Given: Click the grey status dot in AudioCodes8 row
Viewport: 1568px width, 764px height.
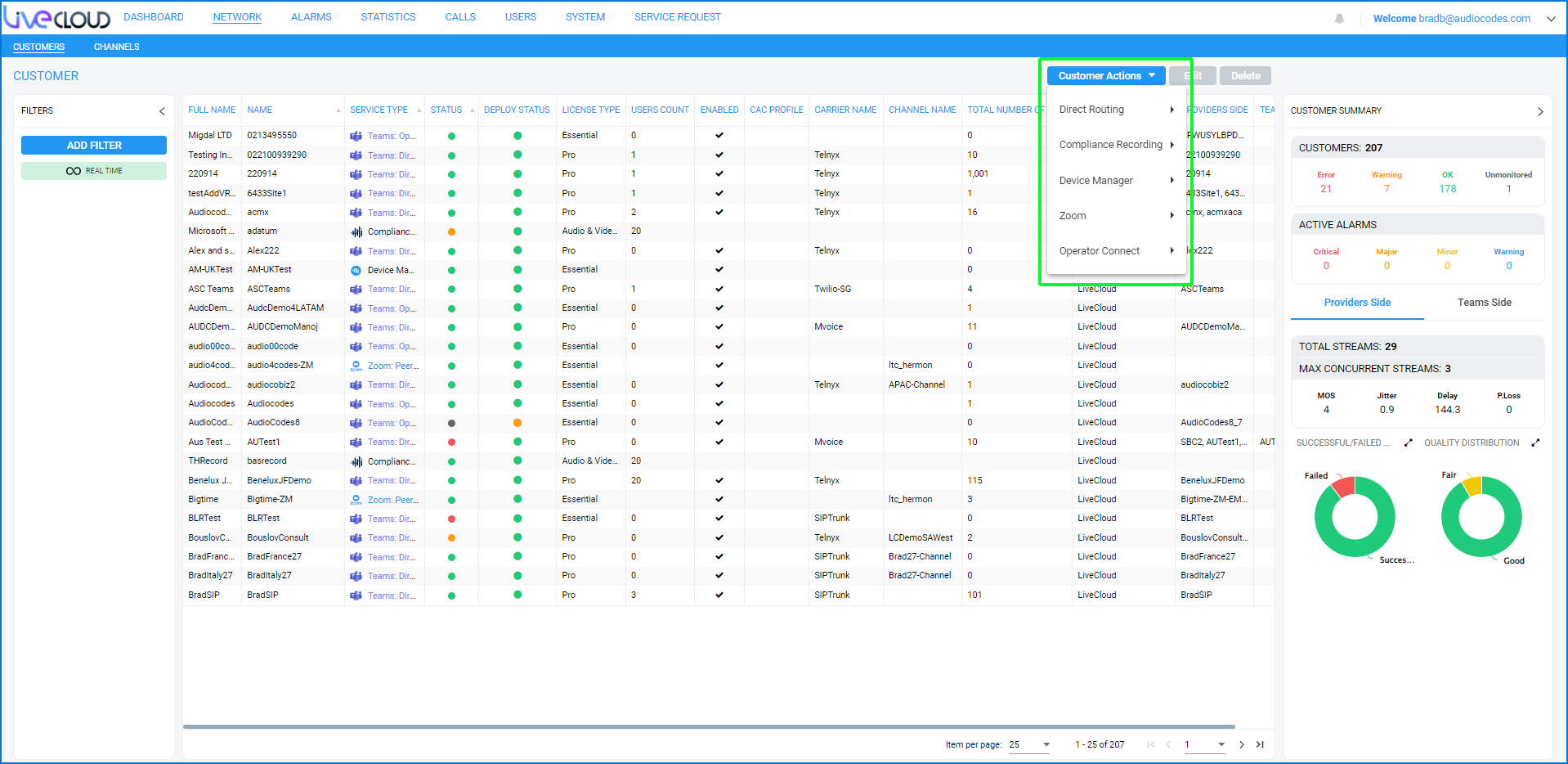Looking at the screenshot, I should [x=451, y=424].
